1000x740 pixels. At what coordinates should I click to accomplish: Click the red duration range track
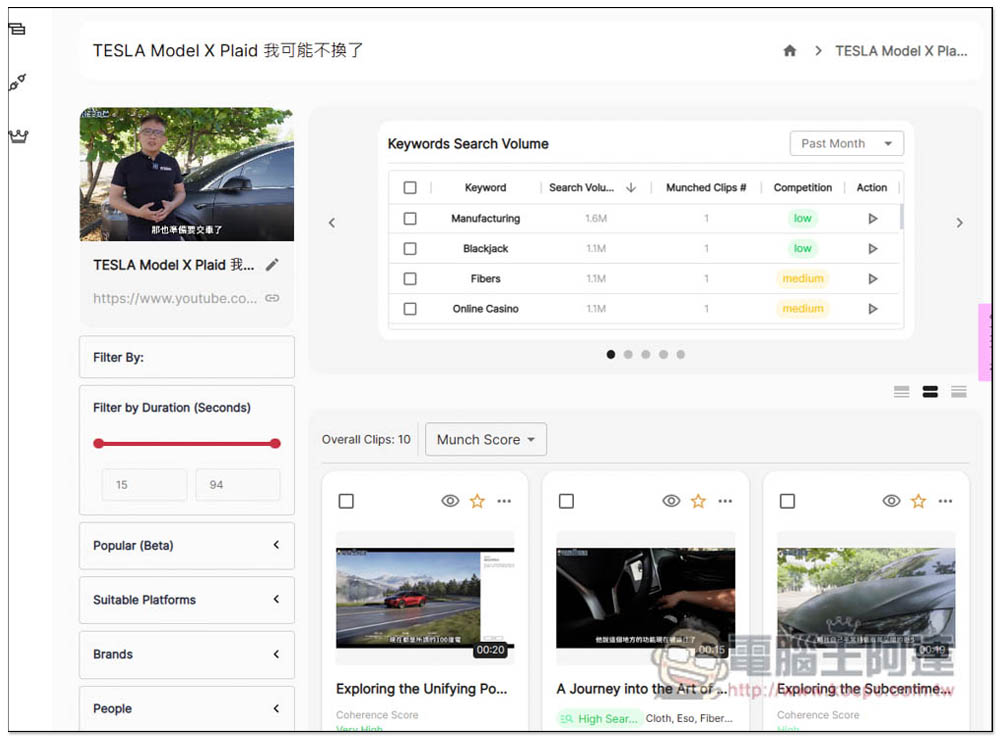coord(187,443)
